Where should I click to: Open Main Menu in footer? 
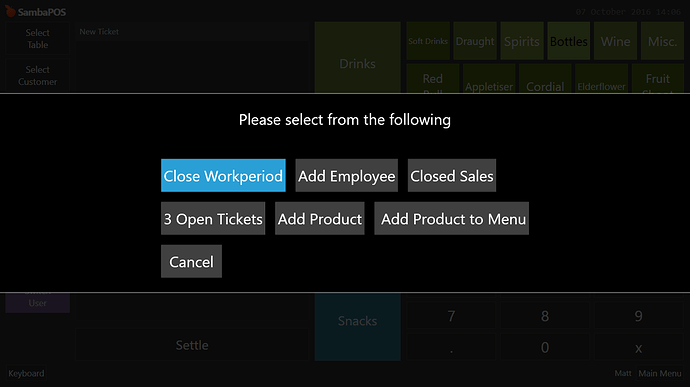(660, 373)
